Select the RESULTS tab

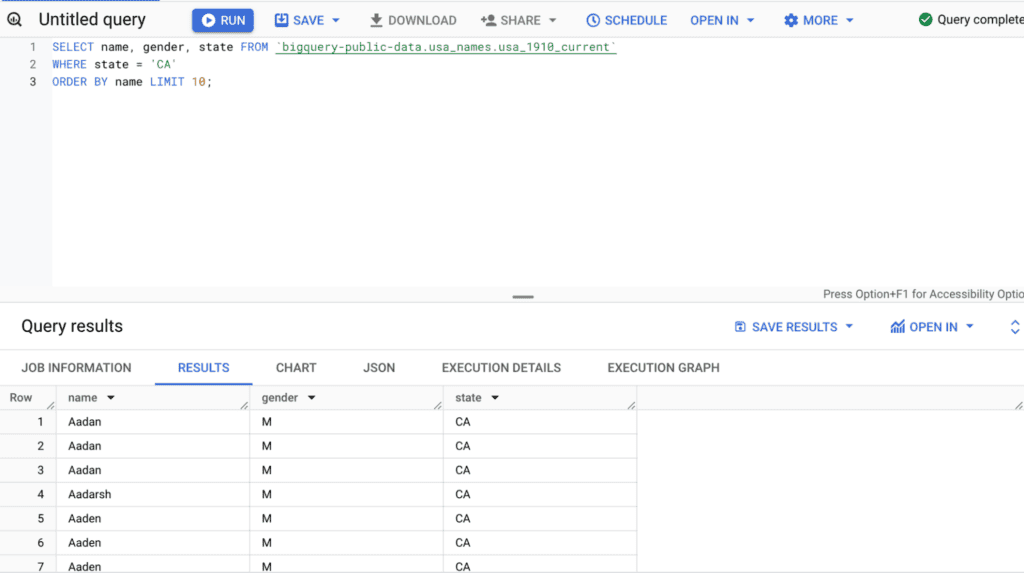click(204, 368)
